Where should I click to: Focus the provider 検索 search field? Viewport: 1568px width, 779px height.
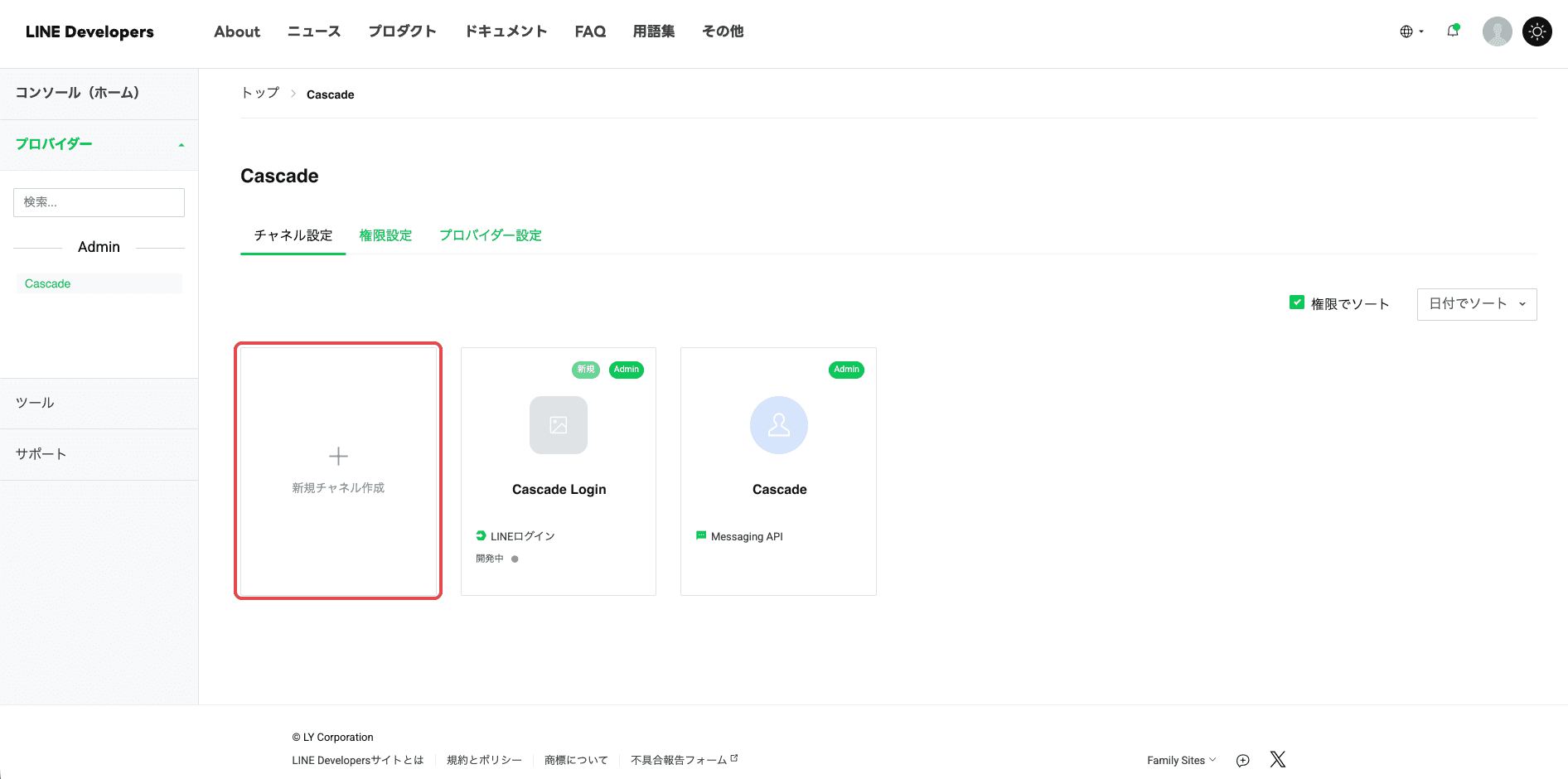99,202
